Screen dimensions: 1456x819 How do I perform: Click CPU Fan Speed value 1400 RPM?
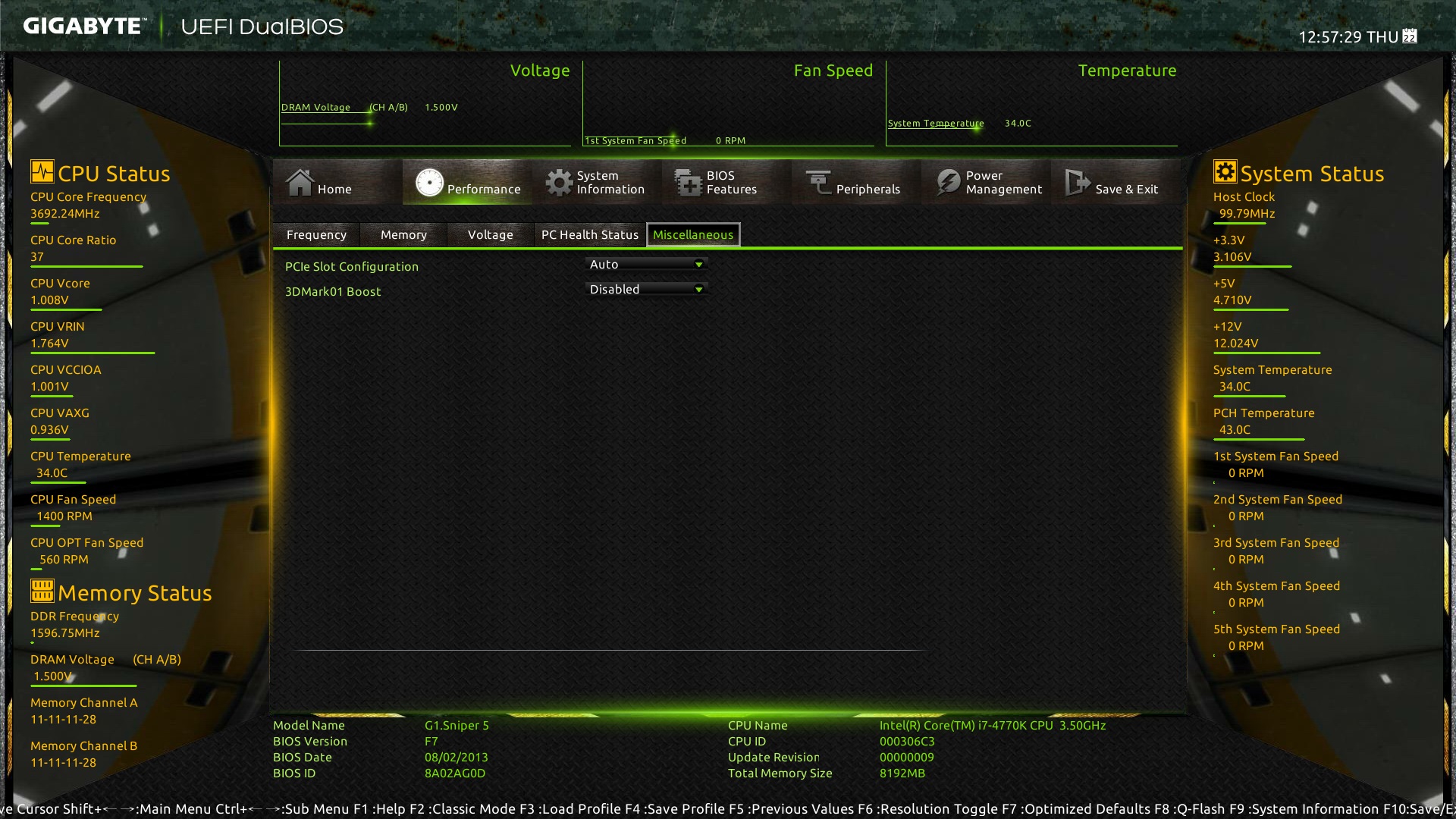coord(64,516)
